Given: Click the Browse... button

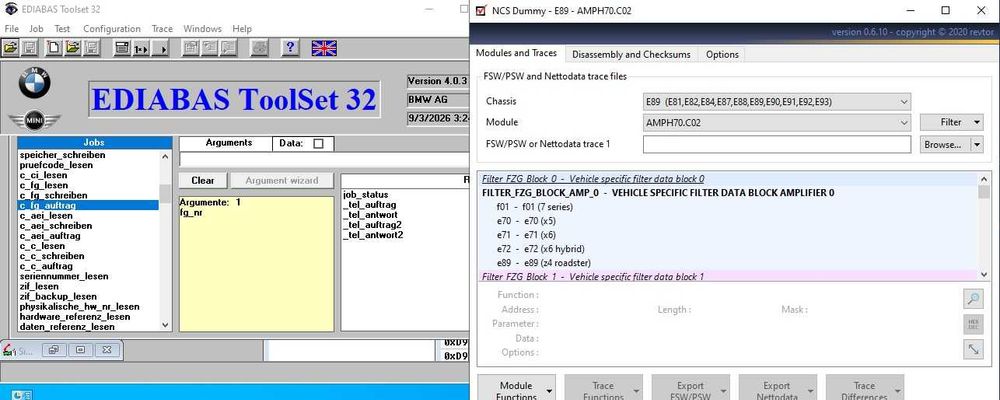Looking at the screenshot, I should tap(945, 145).
